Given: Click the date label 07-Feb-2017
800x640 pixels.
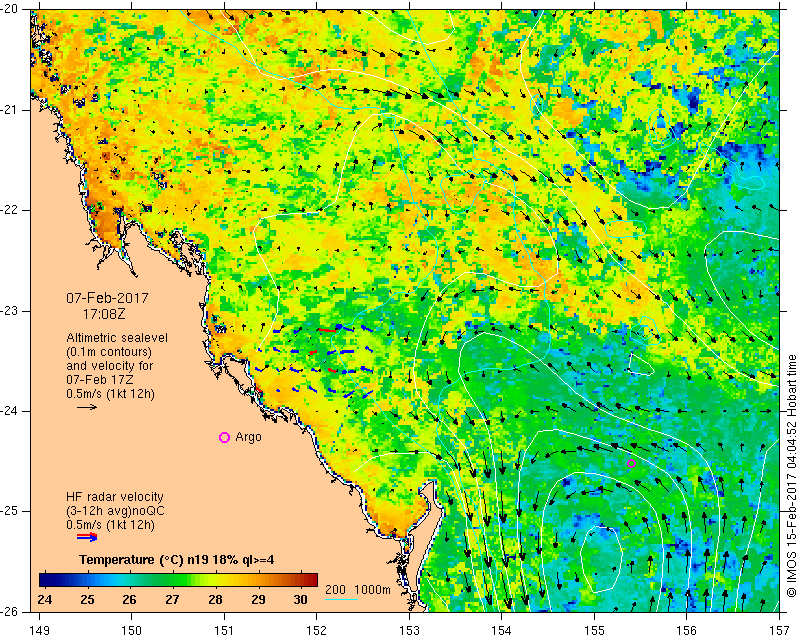Looking at the screenshot, I should tap(107, 298).
